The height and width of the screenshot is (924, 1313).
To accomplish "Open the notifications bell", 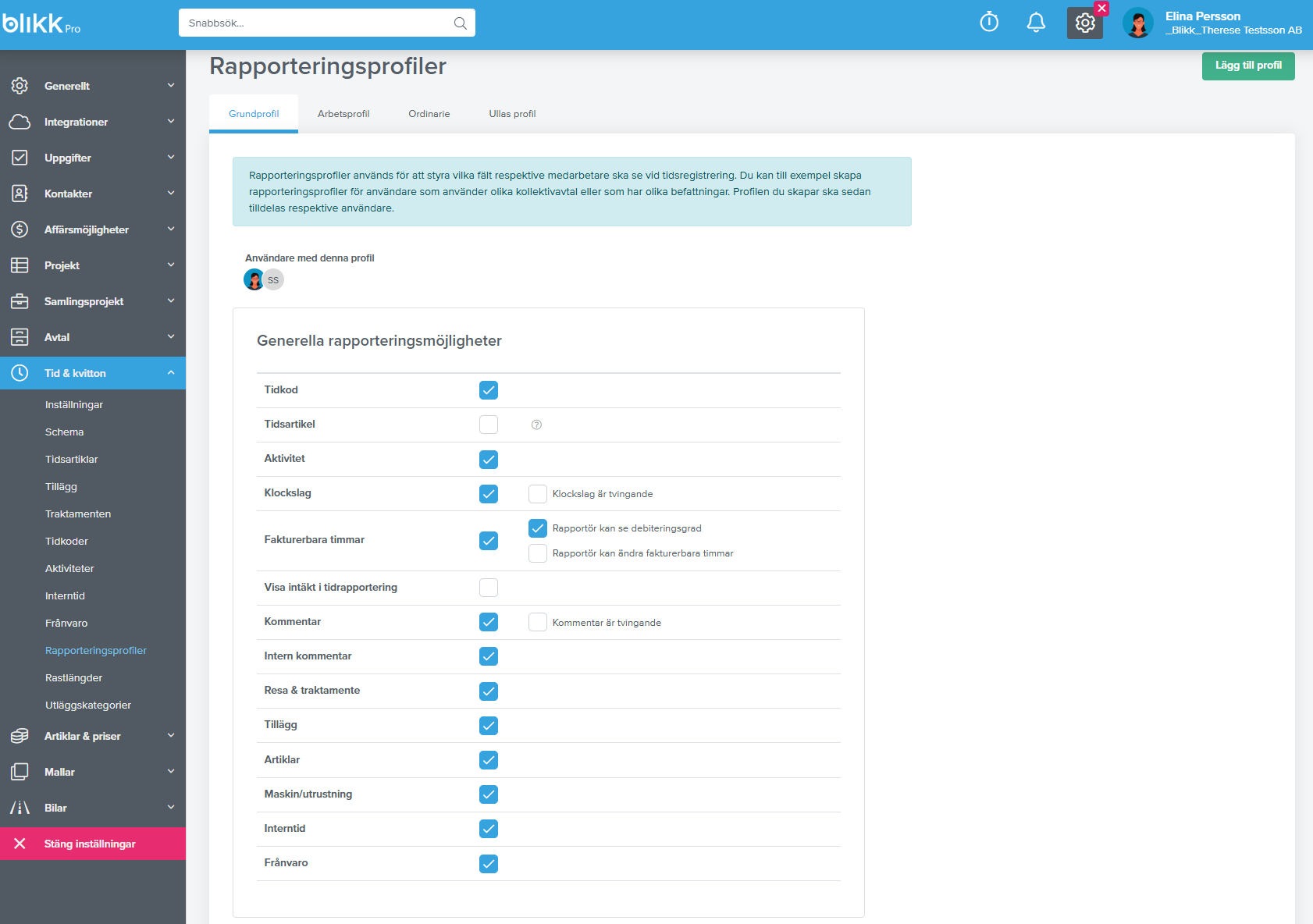I will tap(1036, 23).
